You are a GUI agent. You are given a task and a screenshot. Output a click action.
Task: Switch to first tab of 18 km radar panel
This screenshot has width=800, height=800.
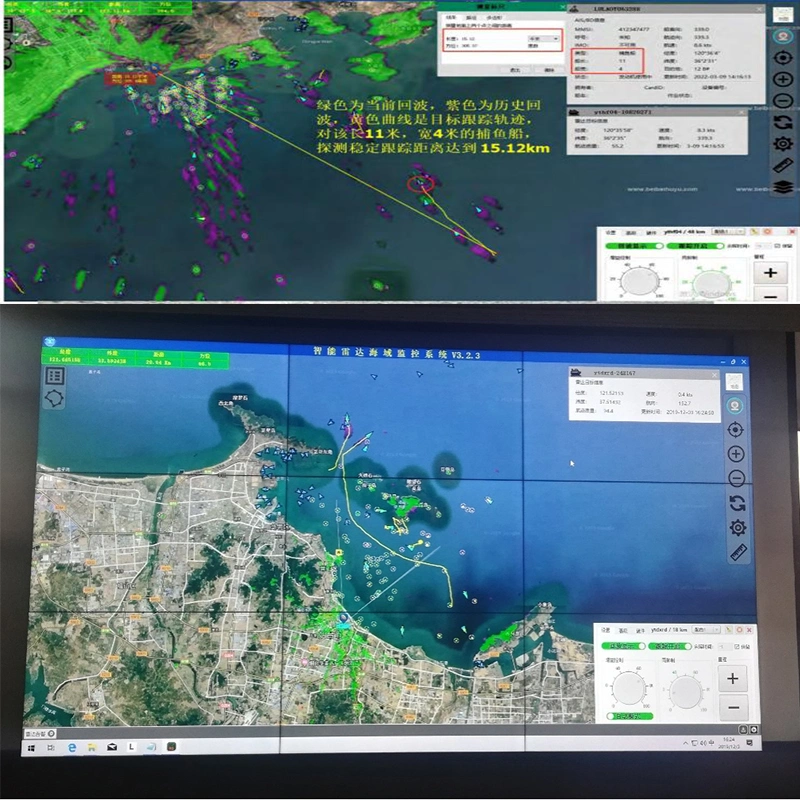click(x=606, y=631)
